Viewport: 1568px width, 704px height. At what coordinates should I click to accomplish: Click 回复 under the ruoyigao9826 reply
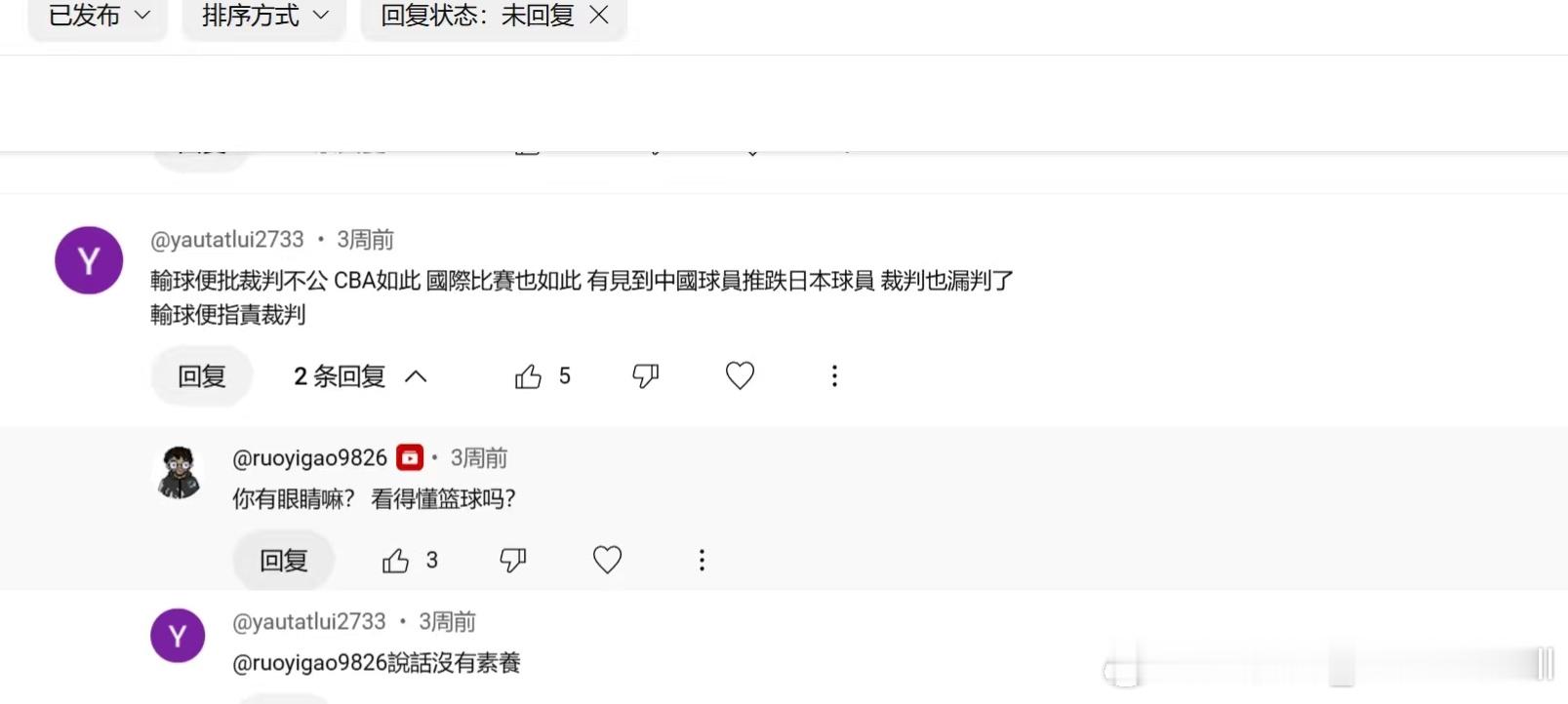pyautogui.click(x=284, y=561)
